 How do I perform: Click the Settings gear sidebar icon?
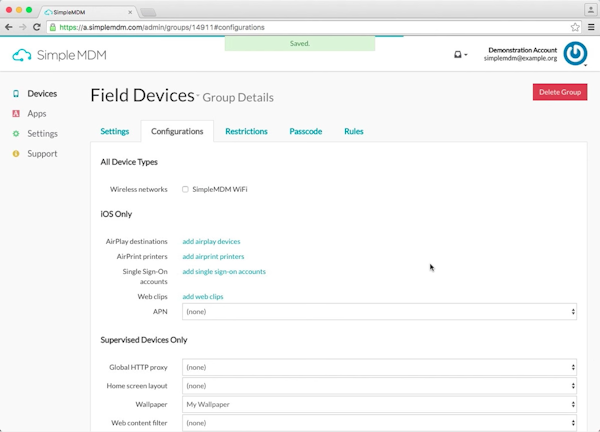pyautogui.click(x=16, y=134)
